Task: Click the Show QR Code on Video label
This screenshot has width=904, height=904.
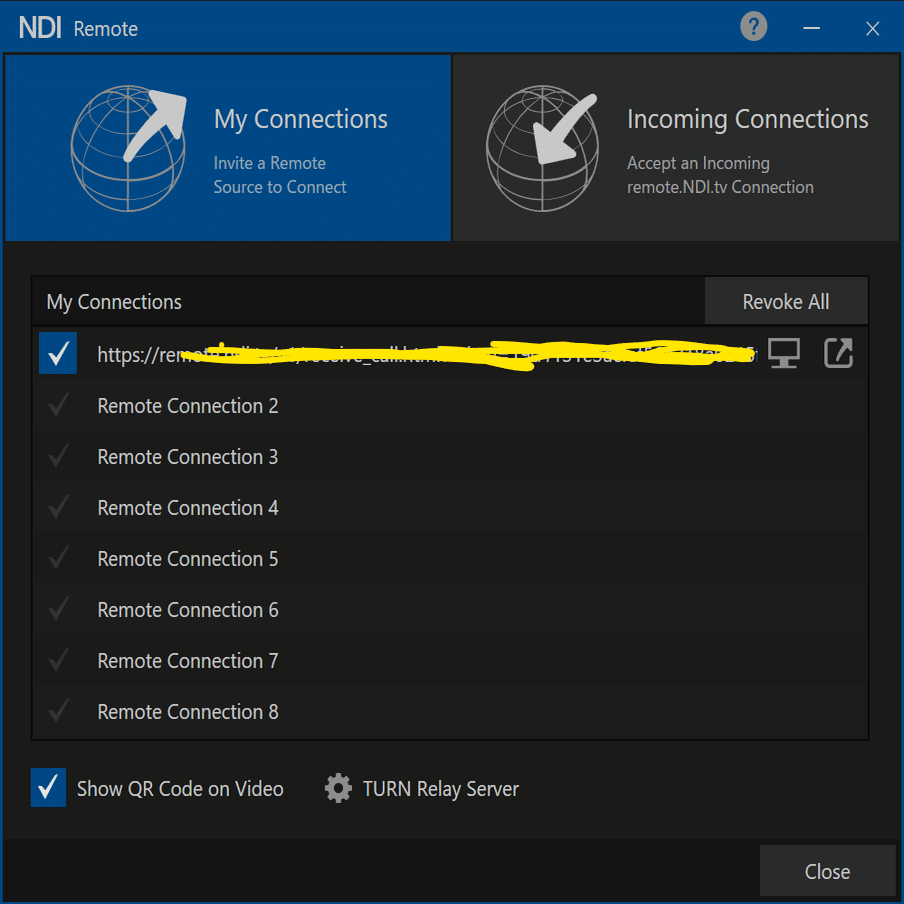Action: [x=180, y=789]
